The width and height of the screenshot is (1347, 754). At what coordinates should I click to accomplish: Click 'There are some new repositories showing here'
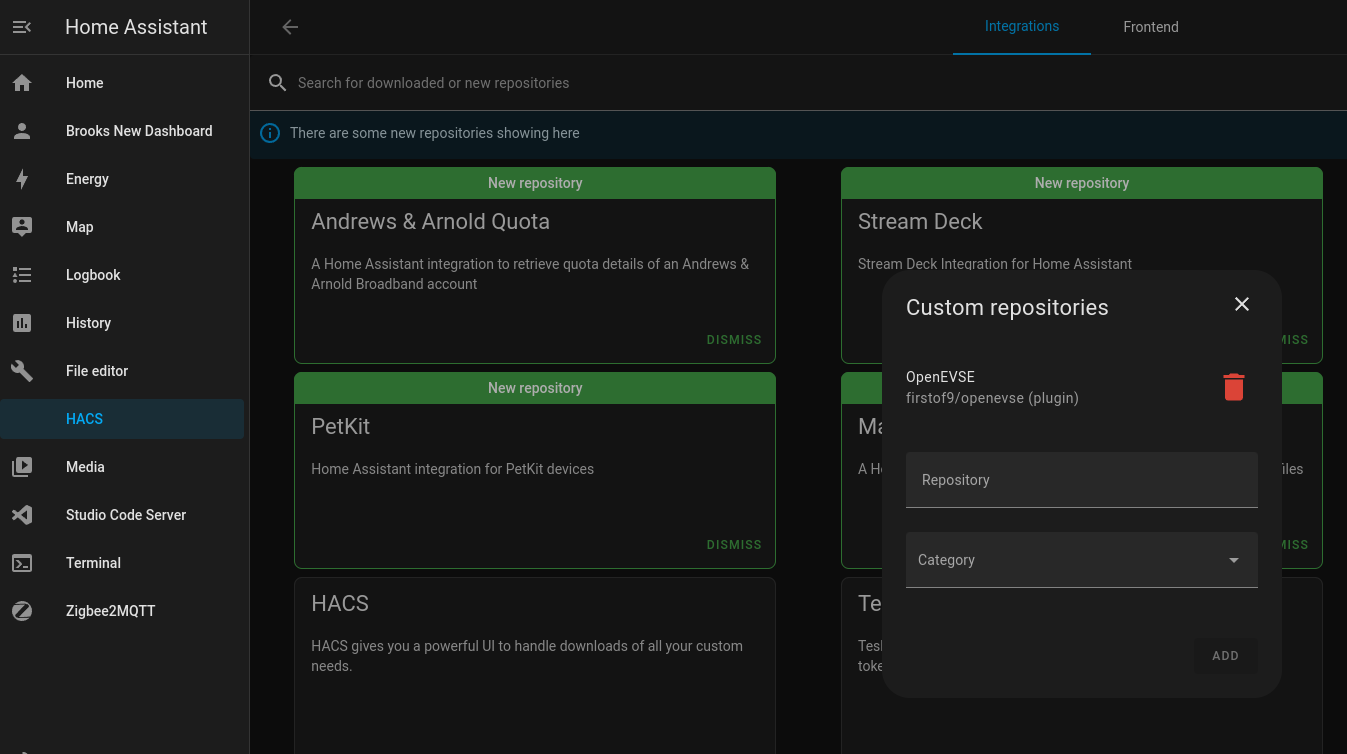tap(434, 133)
